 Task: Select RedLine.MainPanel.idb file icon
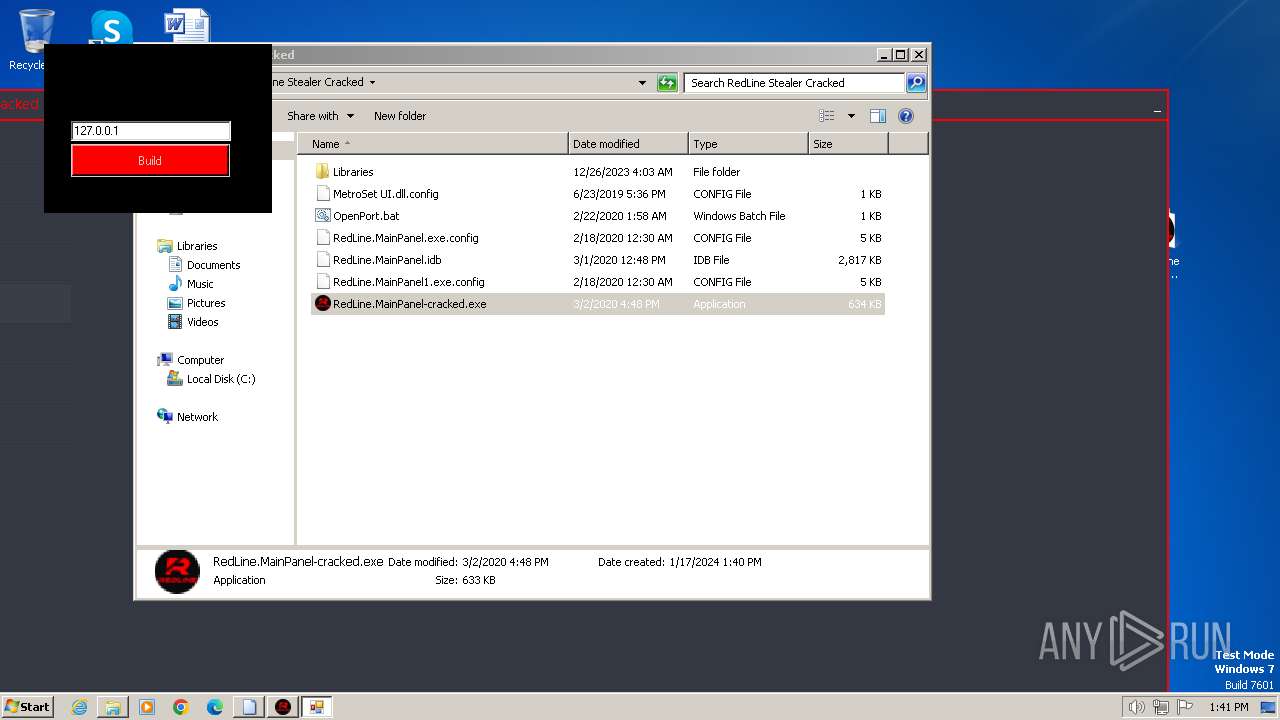[x=322, y=260]
